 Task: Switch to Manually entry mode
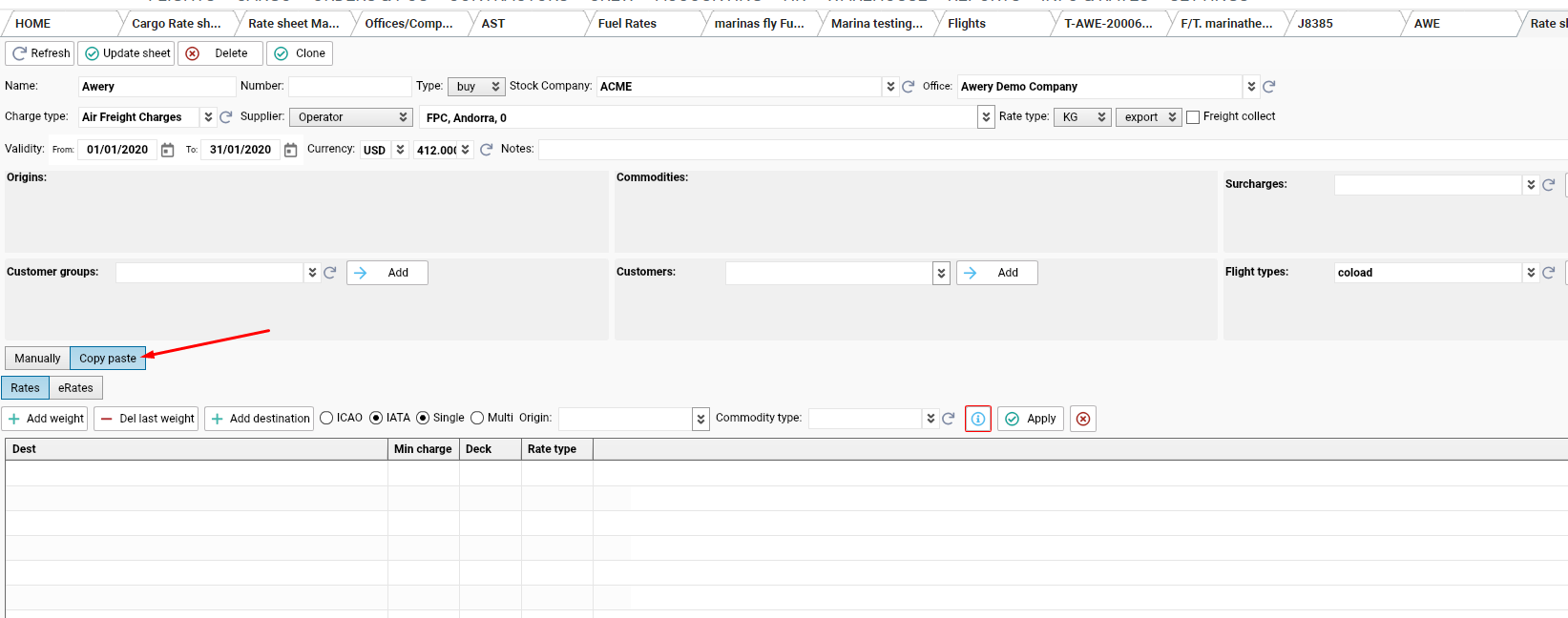(37, 359)
